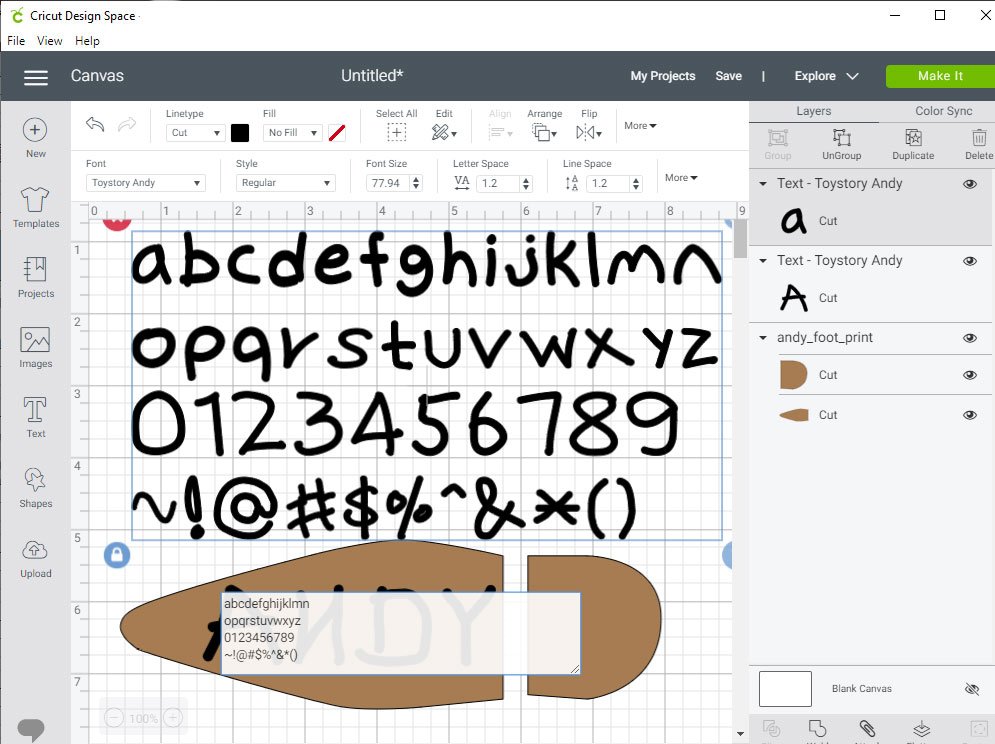
Task: Open the Linetype Cut dropdown
Action: point(195,133)
